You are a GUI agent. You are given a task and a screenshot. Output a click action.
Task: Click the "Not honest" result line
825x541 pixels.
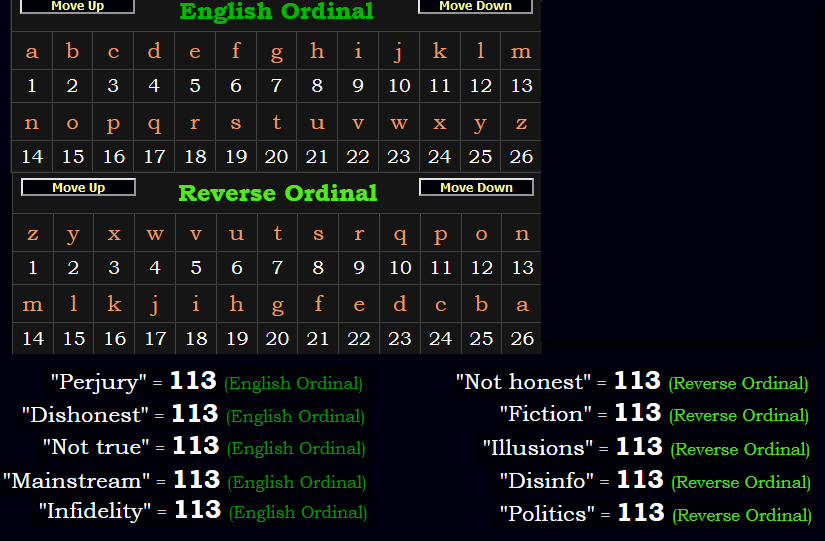pyautogui.click(x=632, y=382)
